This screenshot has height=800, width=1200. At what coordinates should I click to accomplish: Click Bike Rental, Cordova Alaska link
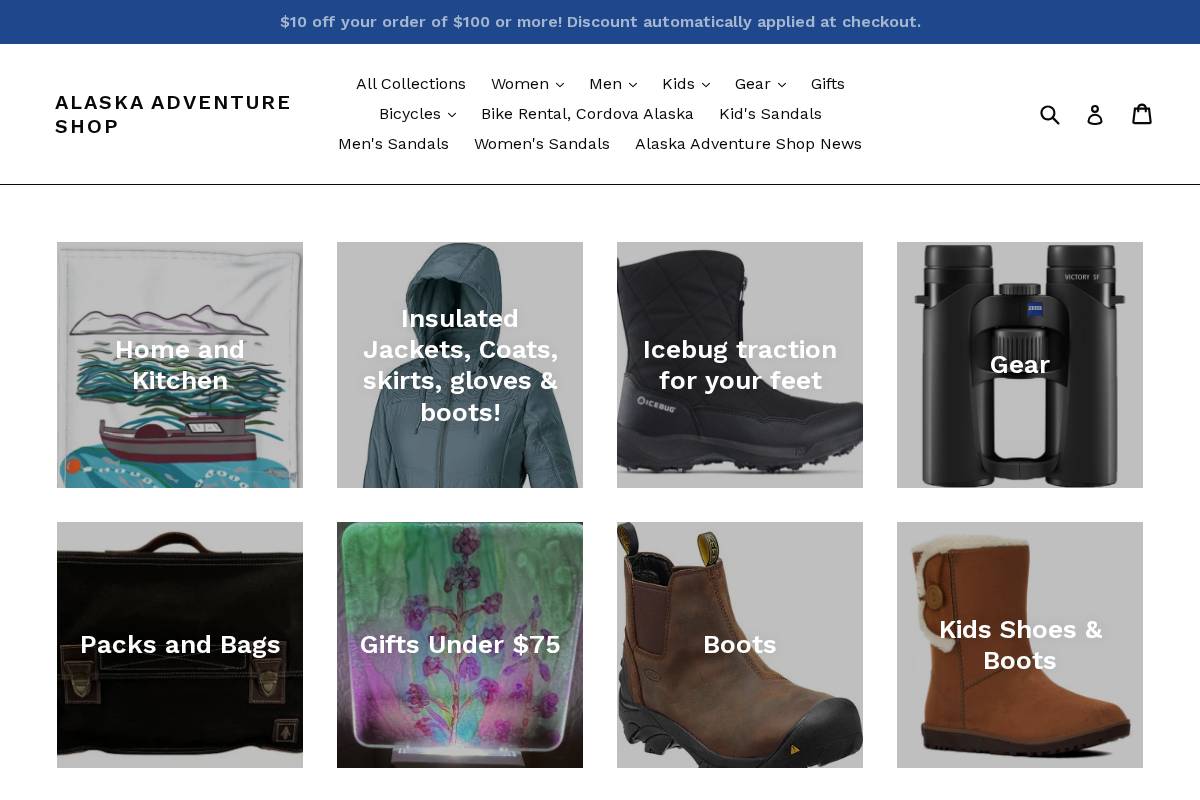[588, 114]
